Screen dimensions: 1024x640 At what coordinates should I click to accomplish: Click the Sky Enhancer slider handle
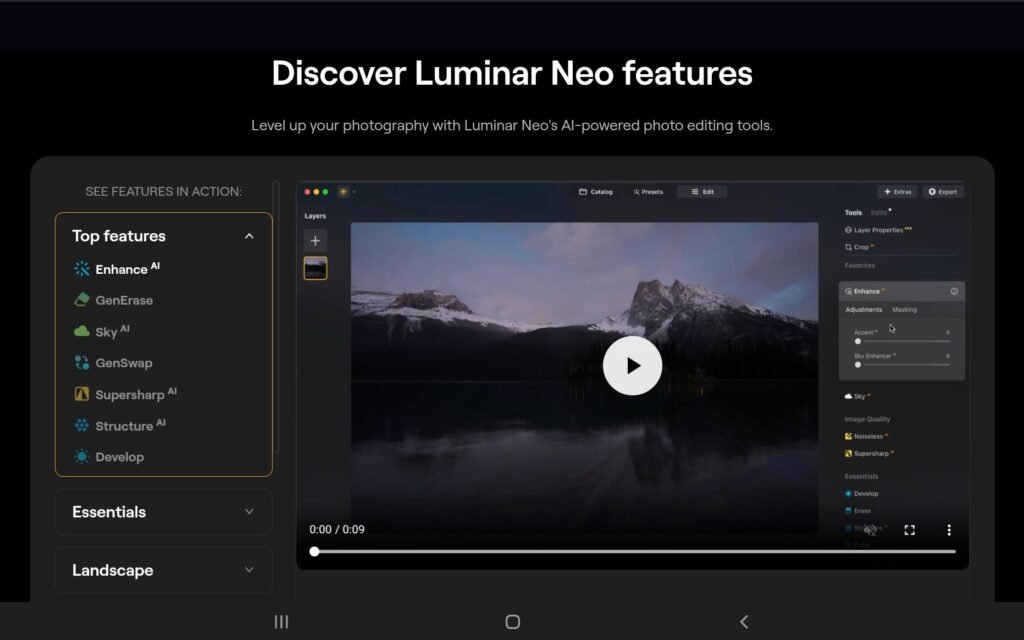pyautogui.click(x=857, y=364)
